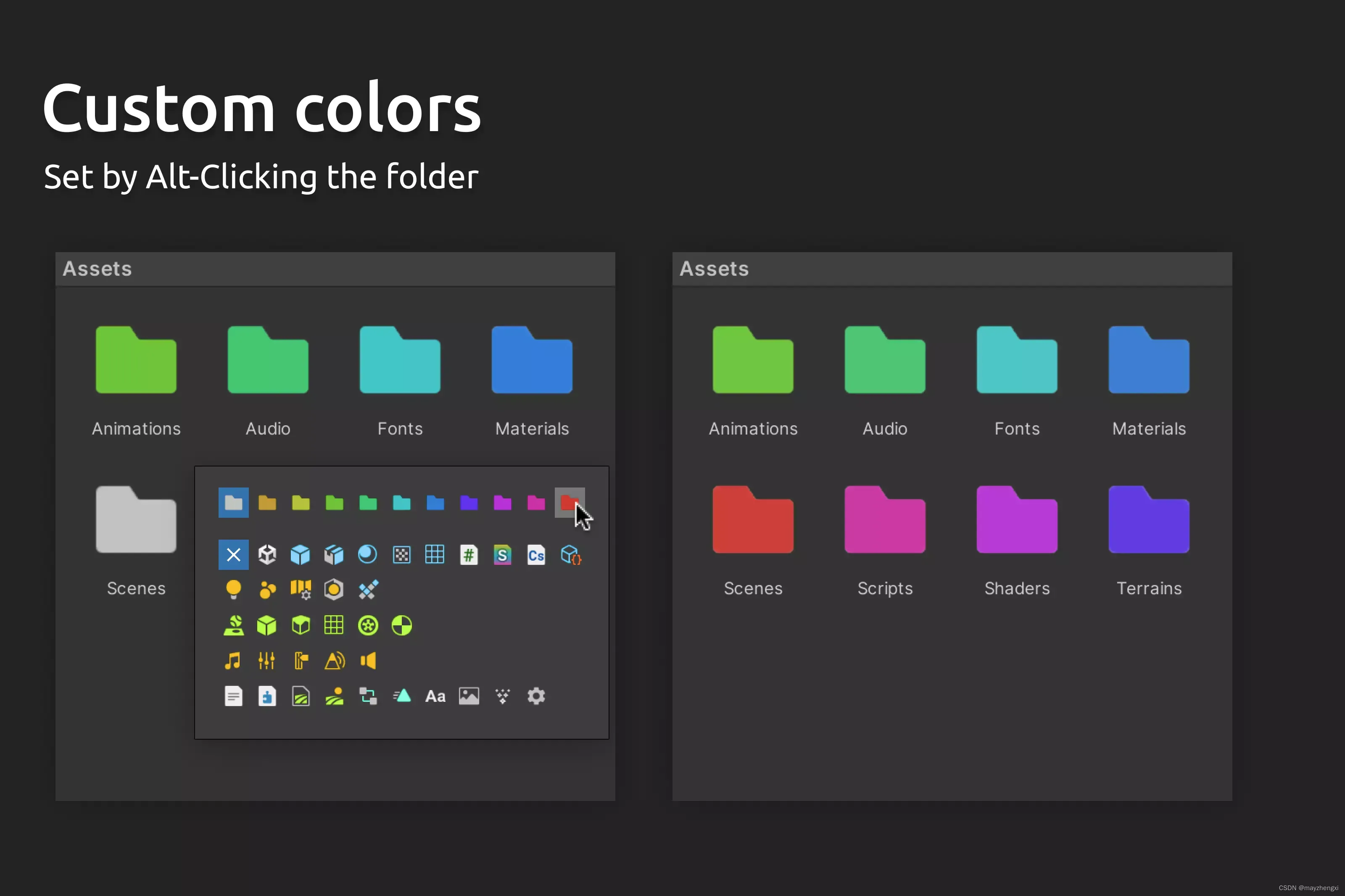Select the green quartered circle icon
The width and height of the screenshot is (1345, 896).
tap(402, 625)
